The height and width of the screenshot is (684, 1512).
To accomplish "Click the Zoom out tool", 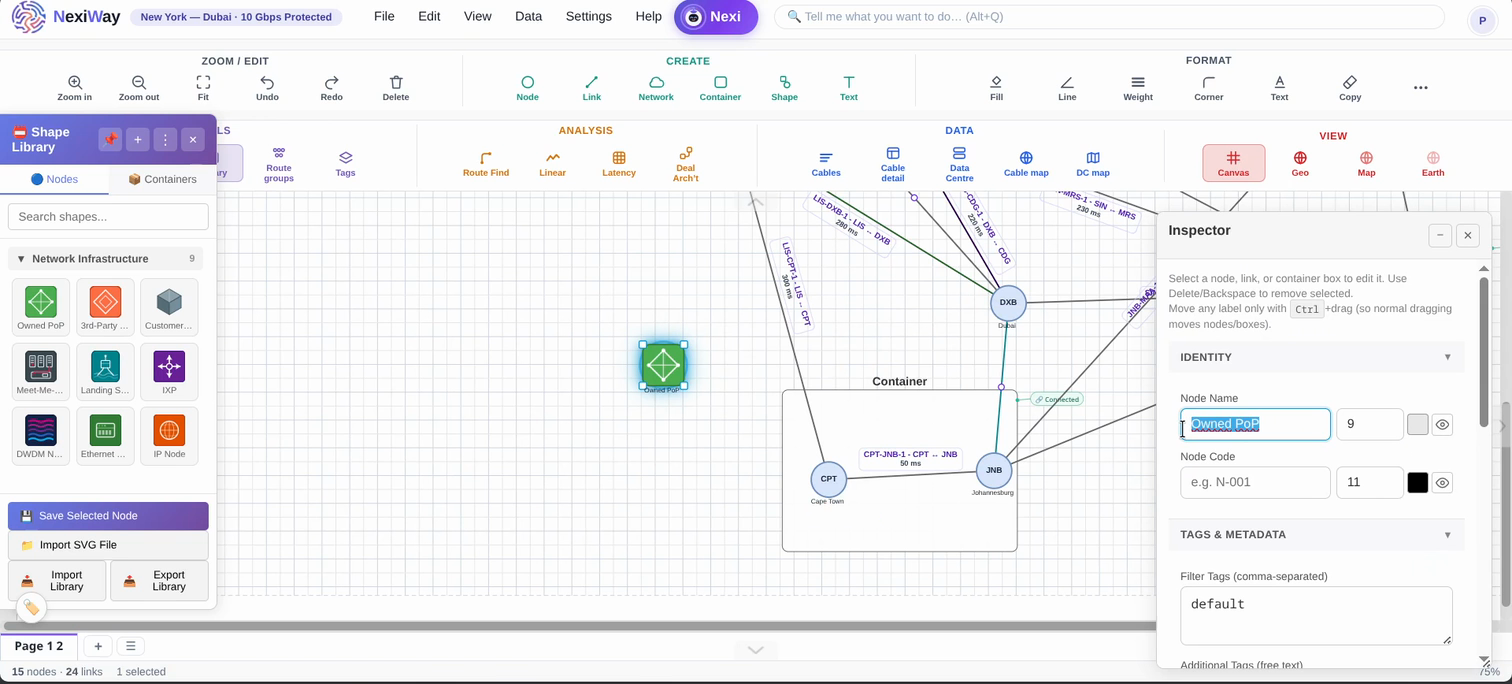I will 139,88.
